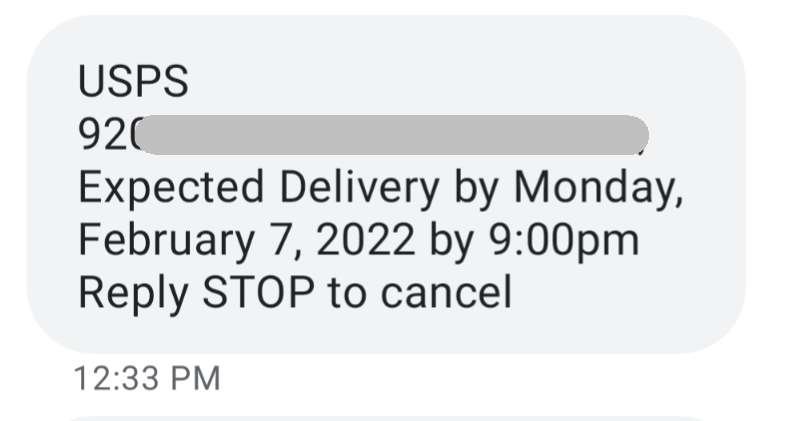Tap the word February in delivery date
The width and height of the screenshot is (797, 421).
click(x=166, y=242)
